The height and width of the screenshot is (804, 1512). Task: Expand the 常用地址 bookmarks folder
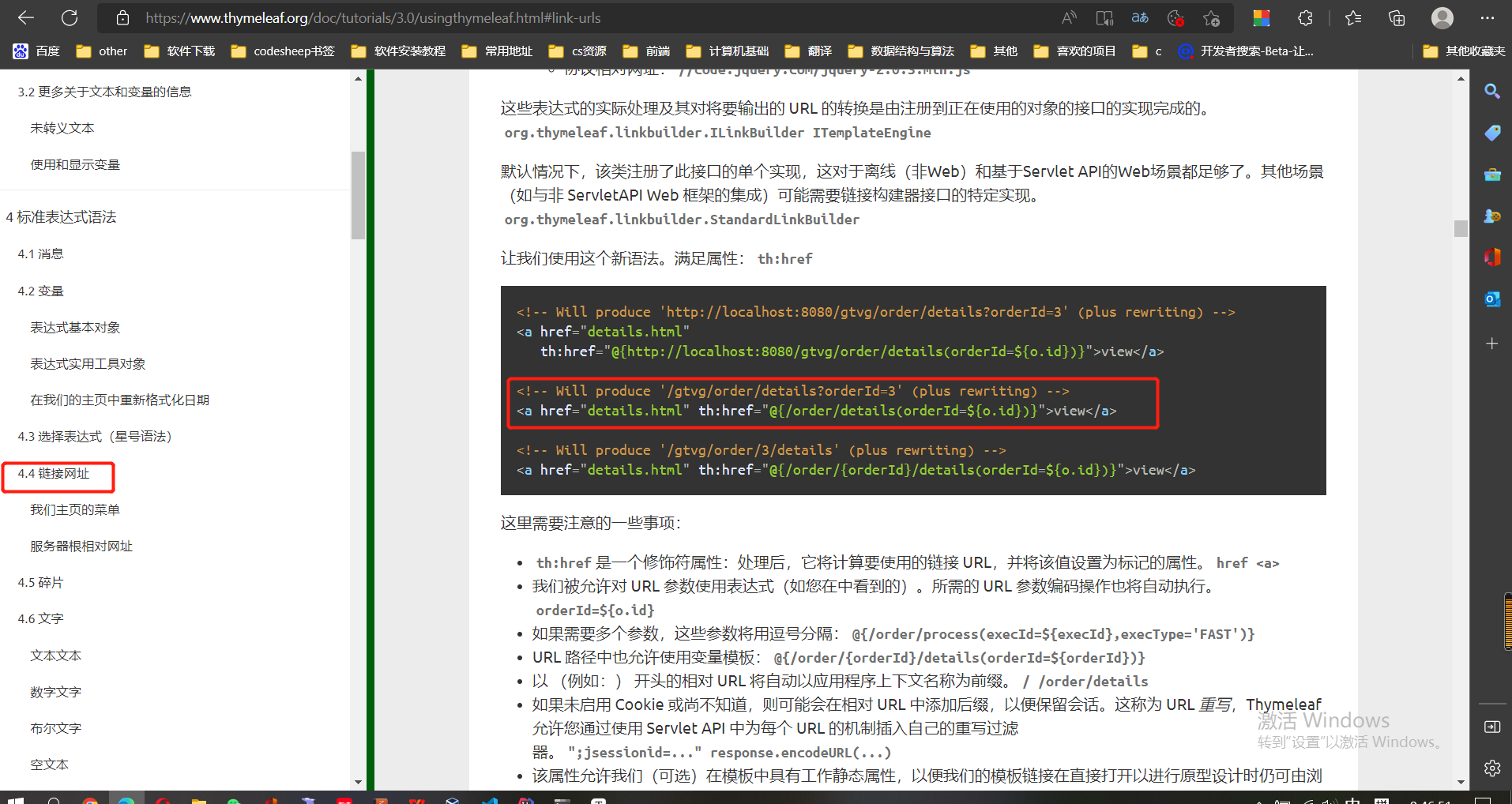tap(498, 51)
